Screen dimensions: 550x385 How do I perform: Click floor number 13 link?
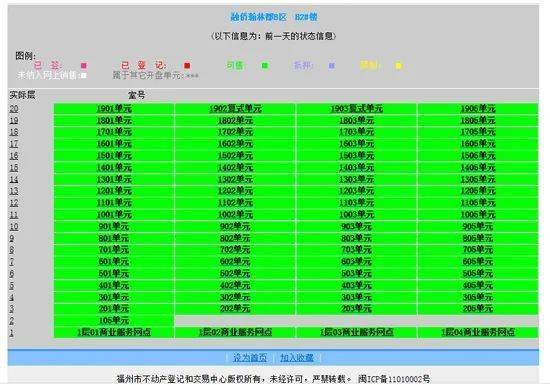14,191
